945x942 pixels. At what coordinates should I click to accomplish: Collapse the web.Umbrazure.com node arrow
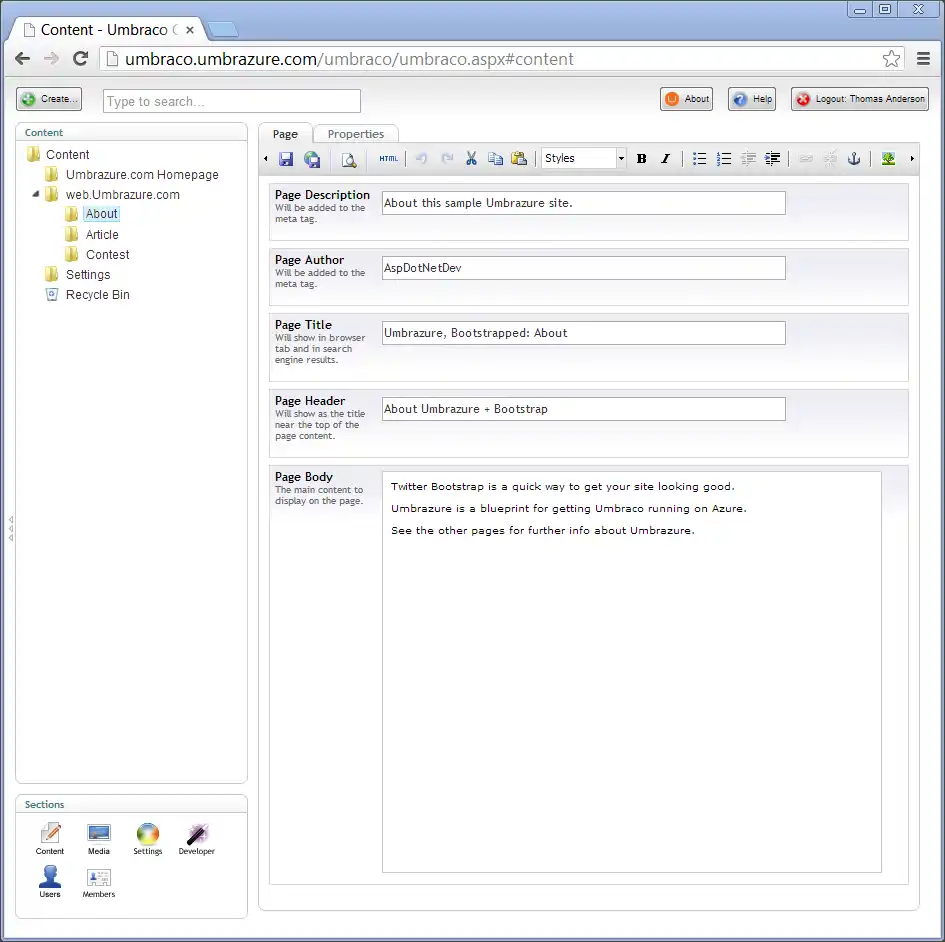coord(36,194)
